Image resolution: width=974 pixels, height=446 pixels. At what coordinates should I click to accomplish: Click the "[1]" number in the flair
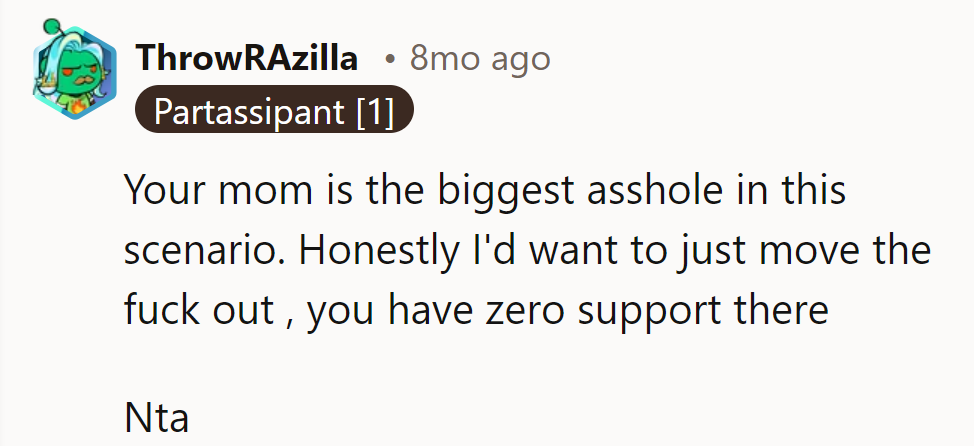coord(375,114)
